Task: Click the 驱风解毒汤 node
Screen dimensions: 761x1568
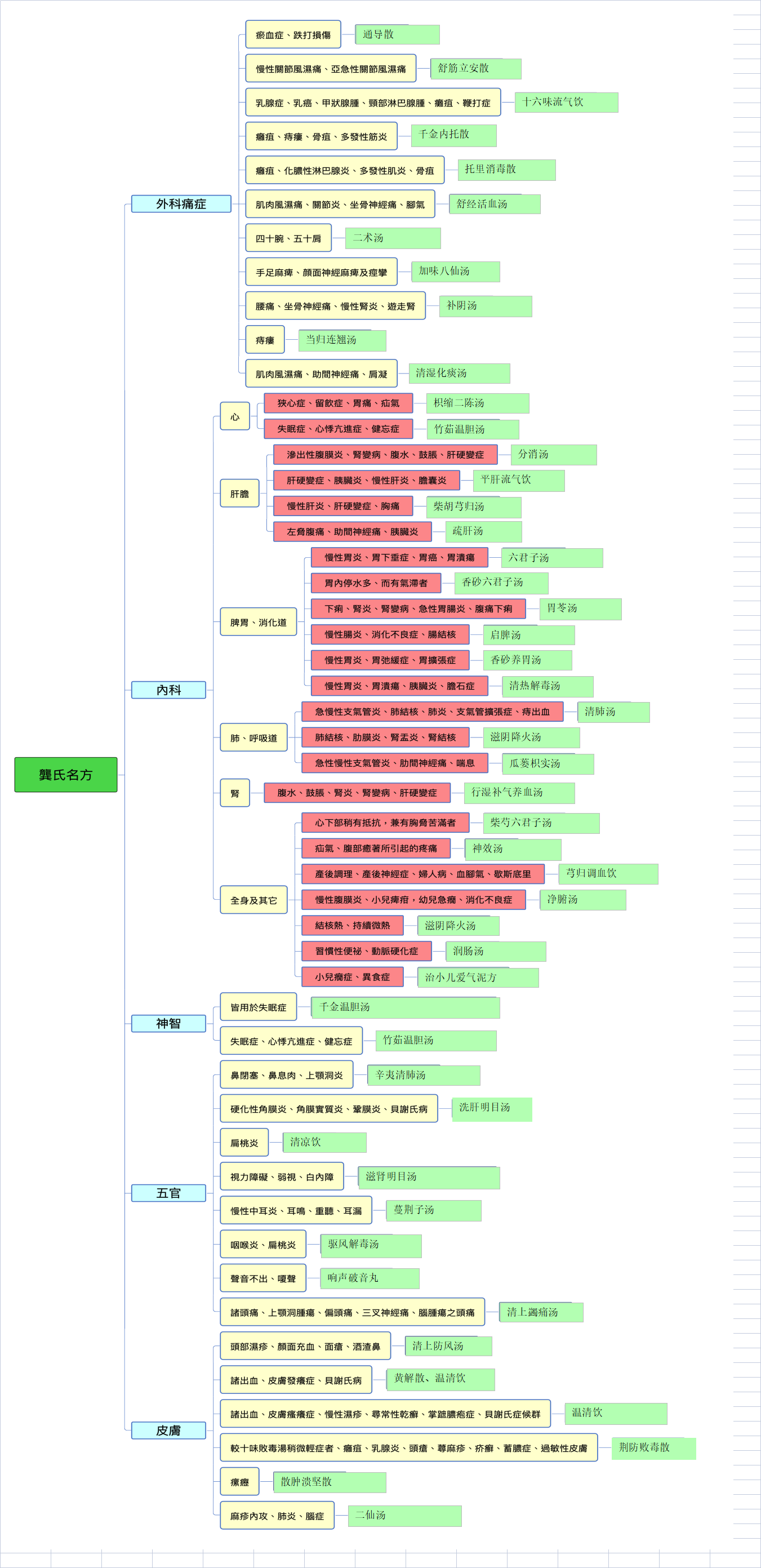Action: (x=371, y=1245)
